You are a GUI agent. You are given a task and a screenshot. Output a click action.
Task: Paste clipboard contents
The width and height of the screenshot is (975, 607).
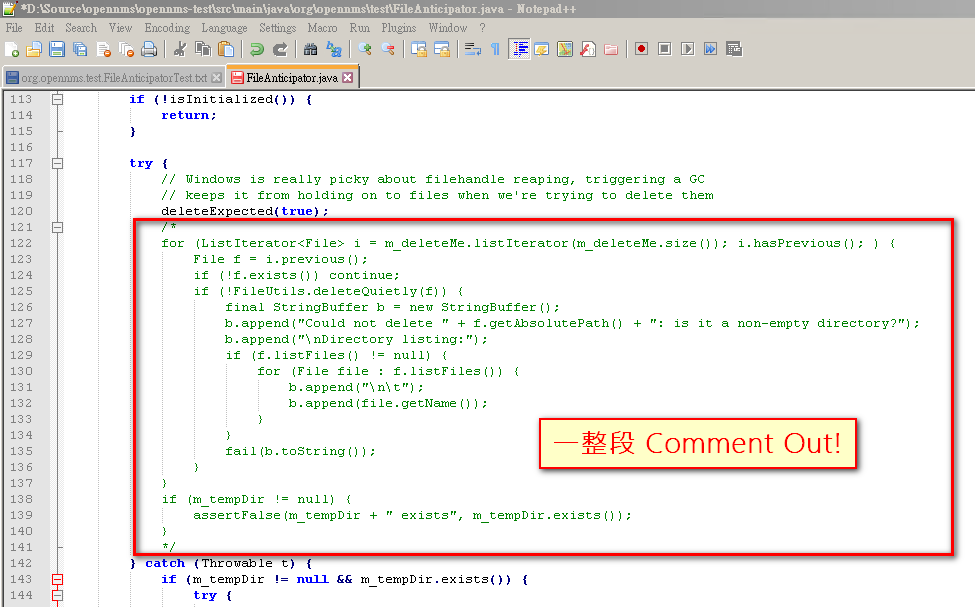[x=226, y=49]
